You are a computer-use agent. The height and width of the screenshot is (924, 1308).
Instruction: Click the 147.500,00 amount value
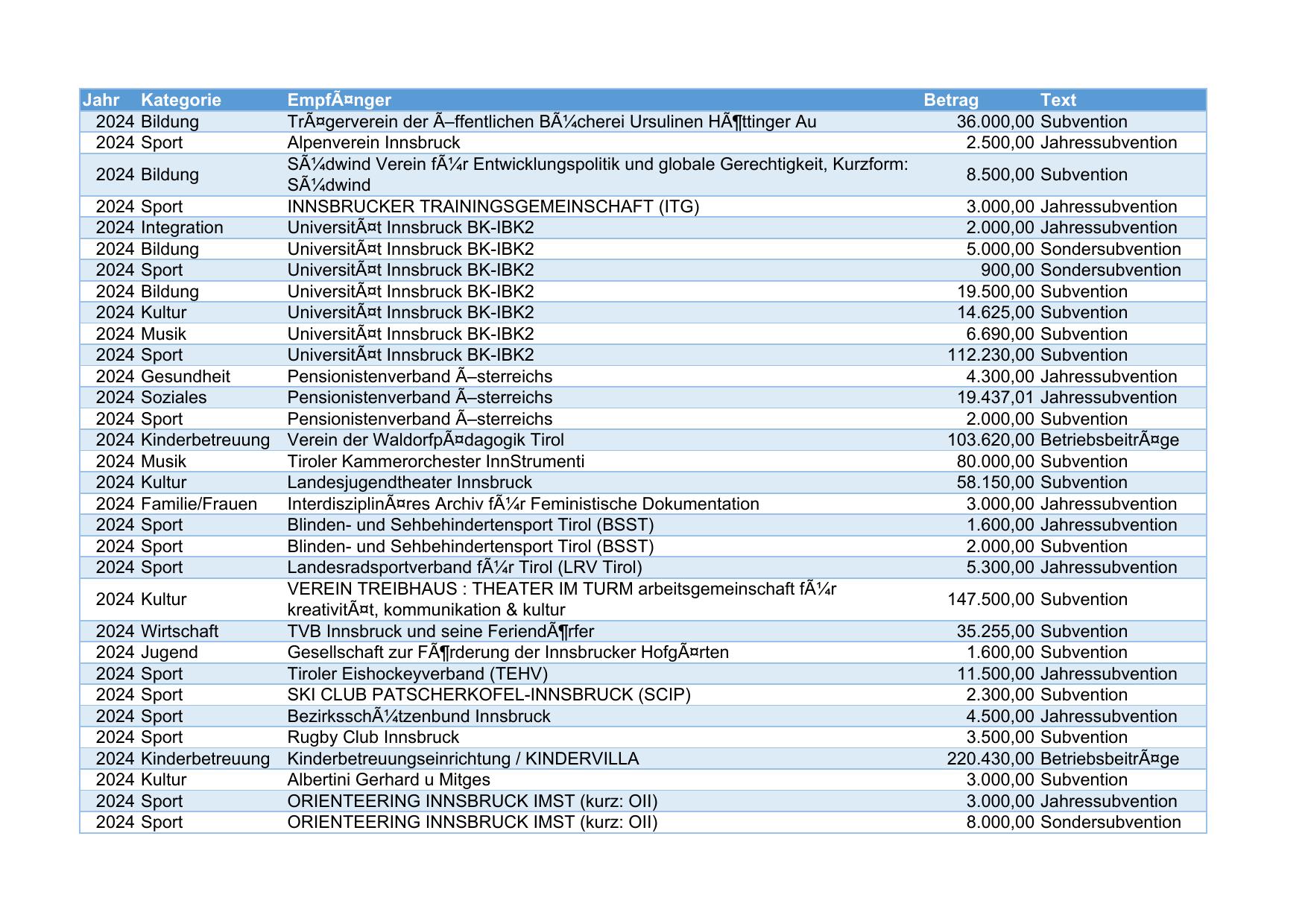(991, 599)
